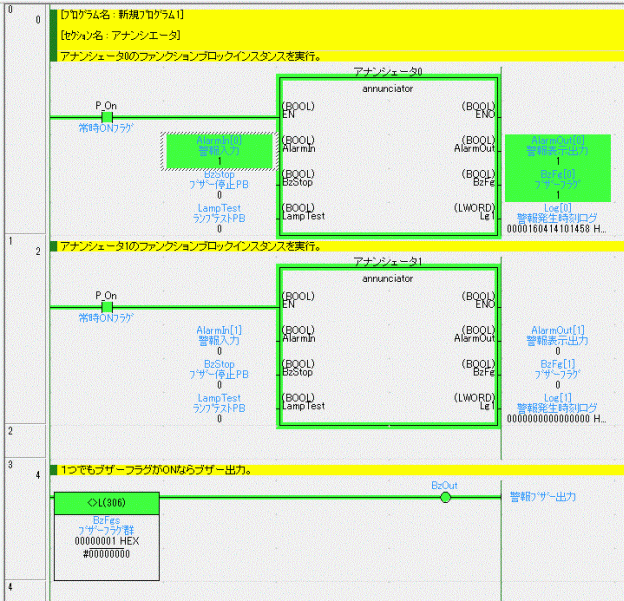Click the ENO pin of the アナンシェータ1 block
624x601 pixels.
pos(485,305)
